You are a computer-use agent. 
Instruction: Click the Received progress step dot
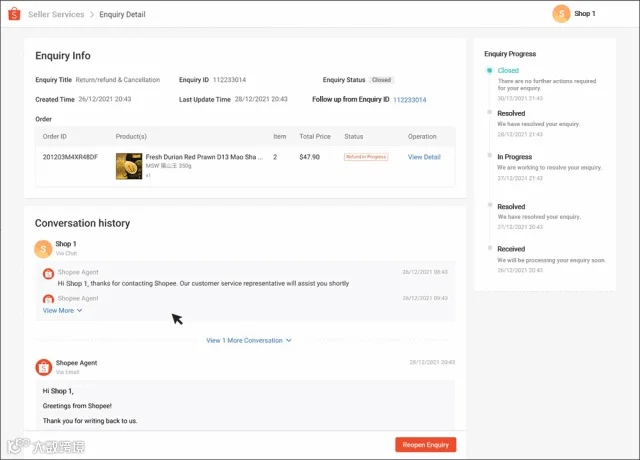tap(489, 248)
